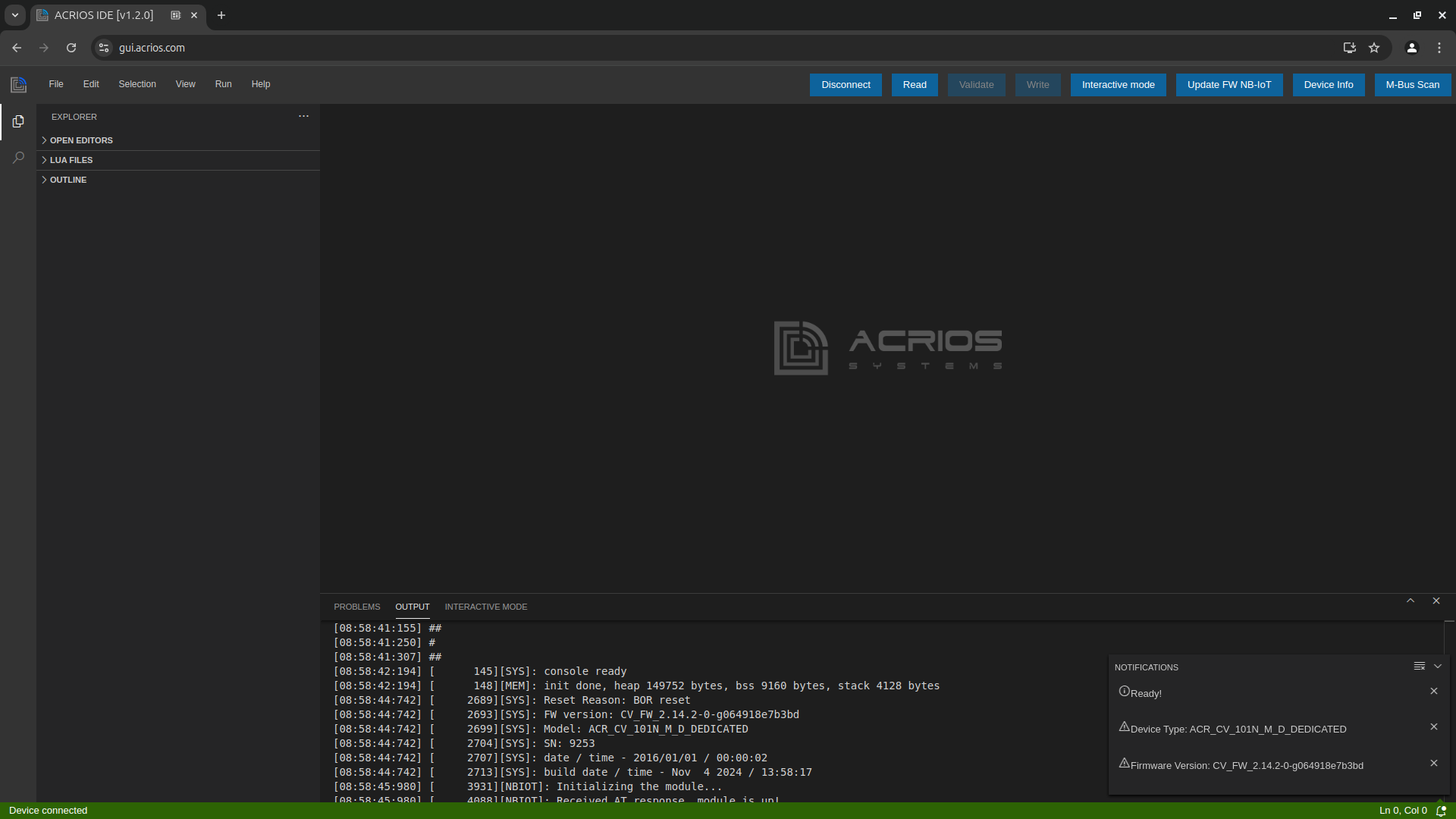
Task: Expand the OPEN EDITORS section
Action: point(178,140)
